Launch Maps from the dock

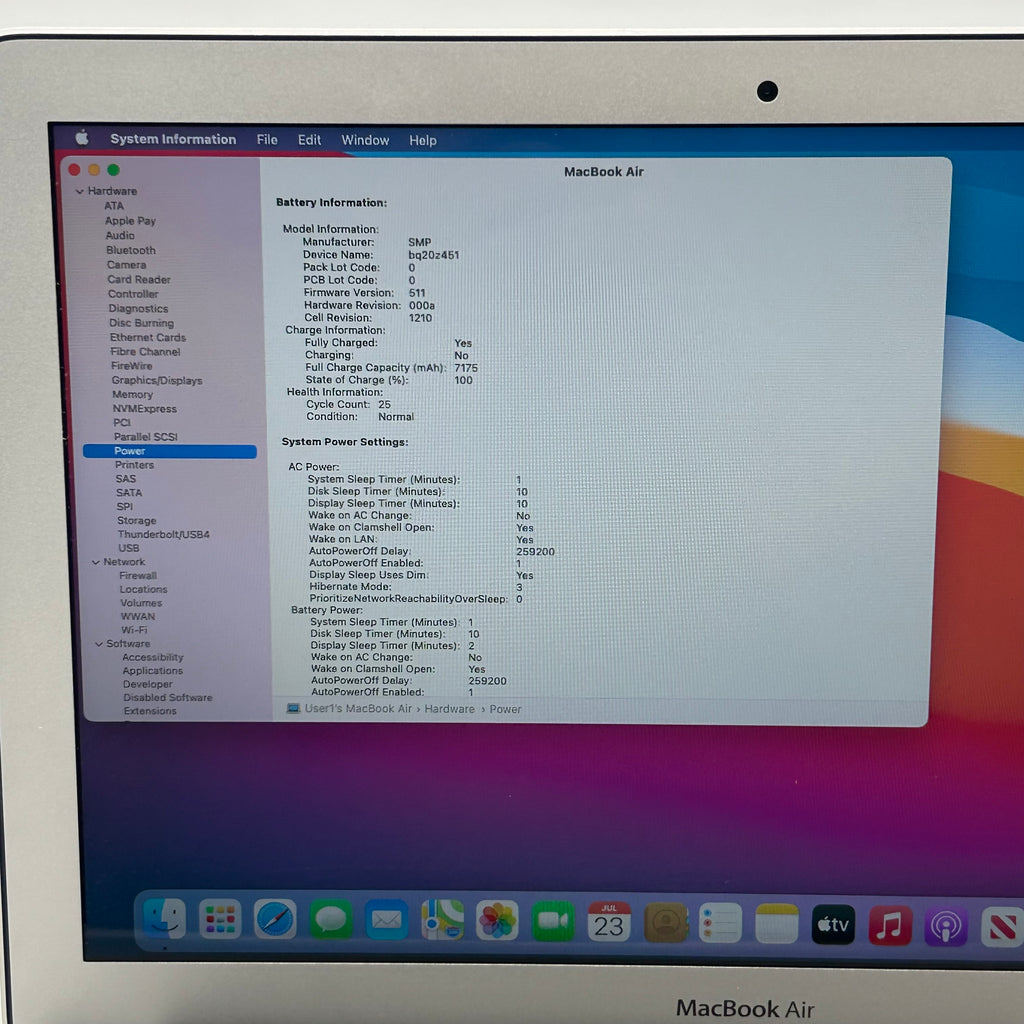pos(442,920)
